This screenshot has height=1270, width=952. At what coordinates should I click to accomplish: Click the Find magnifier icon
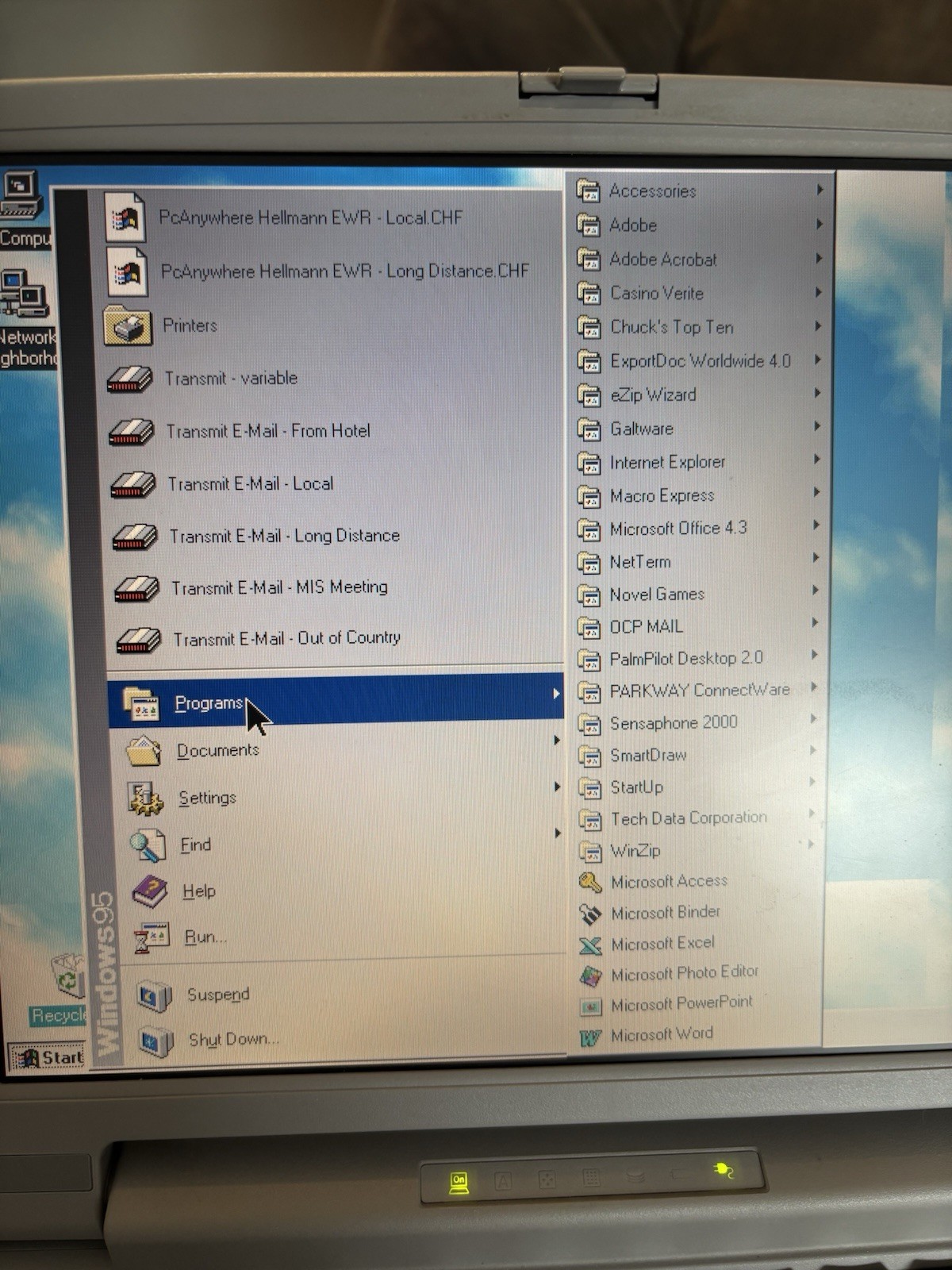click(x=148, y=845)
